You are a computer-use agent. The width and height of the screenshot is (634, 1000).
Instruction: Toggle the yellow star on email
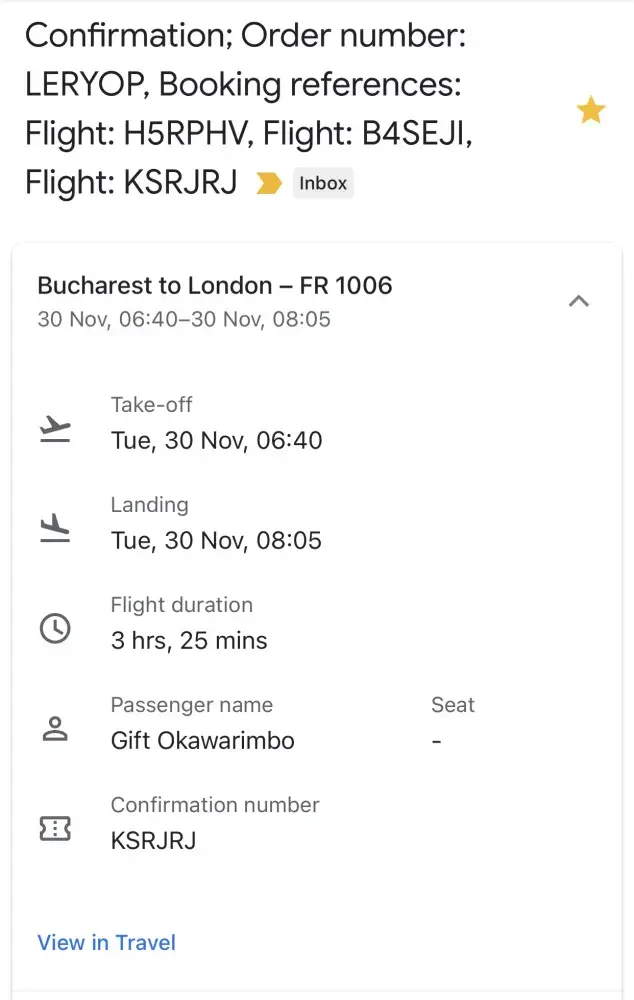591,111
